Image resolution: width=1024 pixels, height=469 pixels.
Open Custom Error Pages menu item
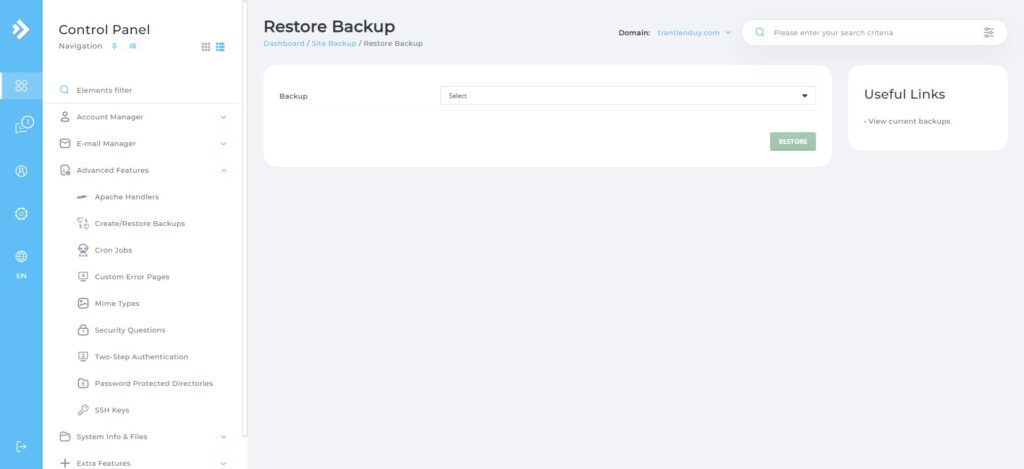click(x=132, y=277)
